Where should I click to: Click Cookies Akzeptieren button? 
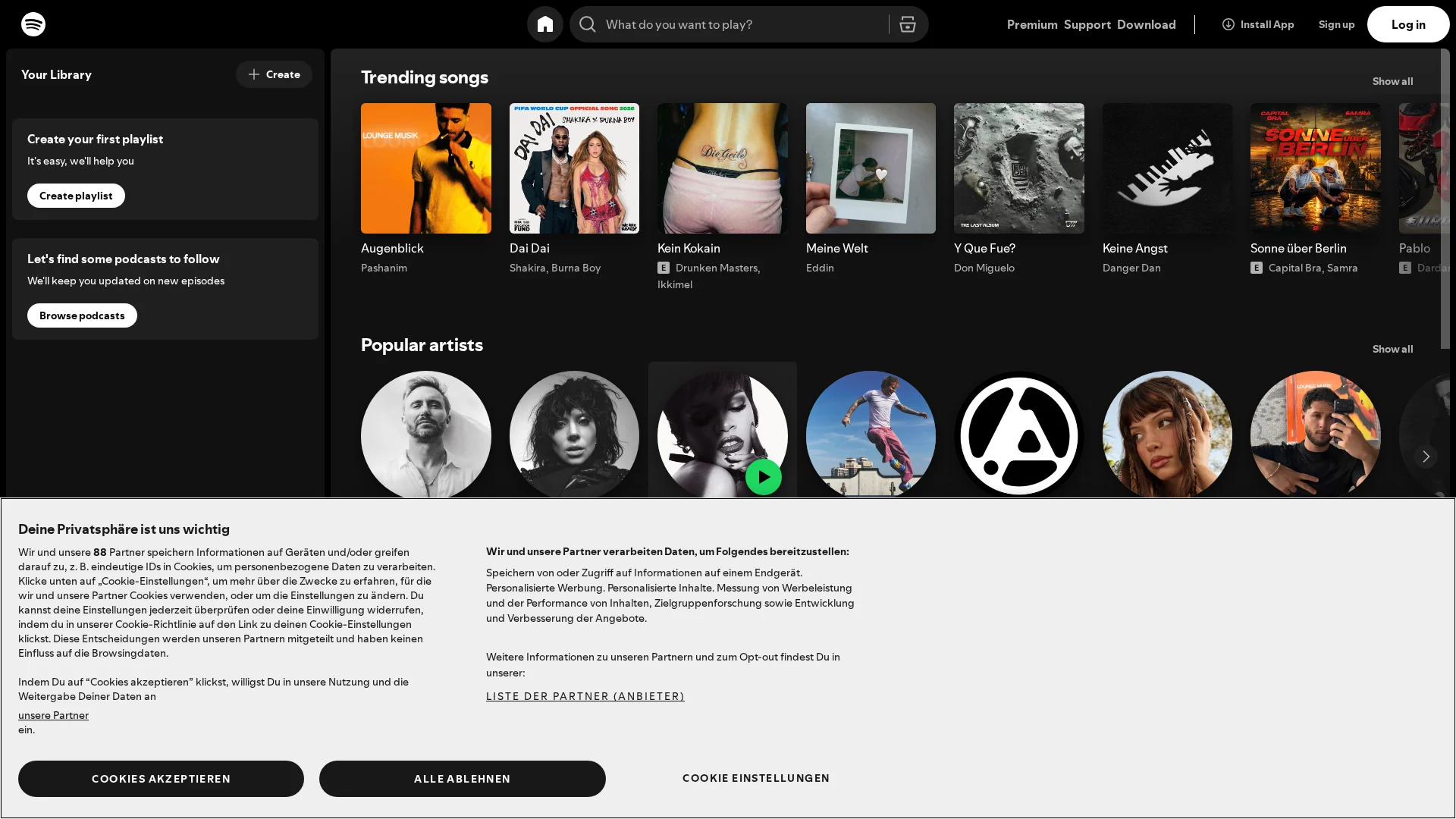(161, 779)
